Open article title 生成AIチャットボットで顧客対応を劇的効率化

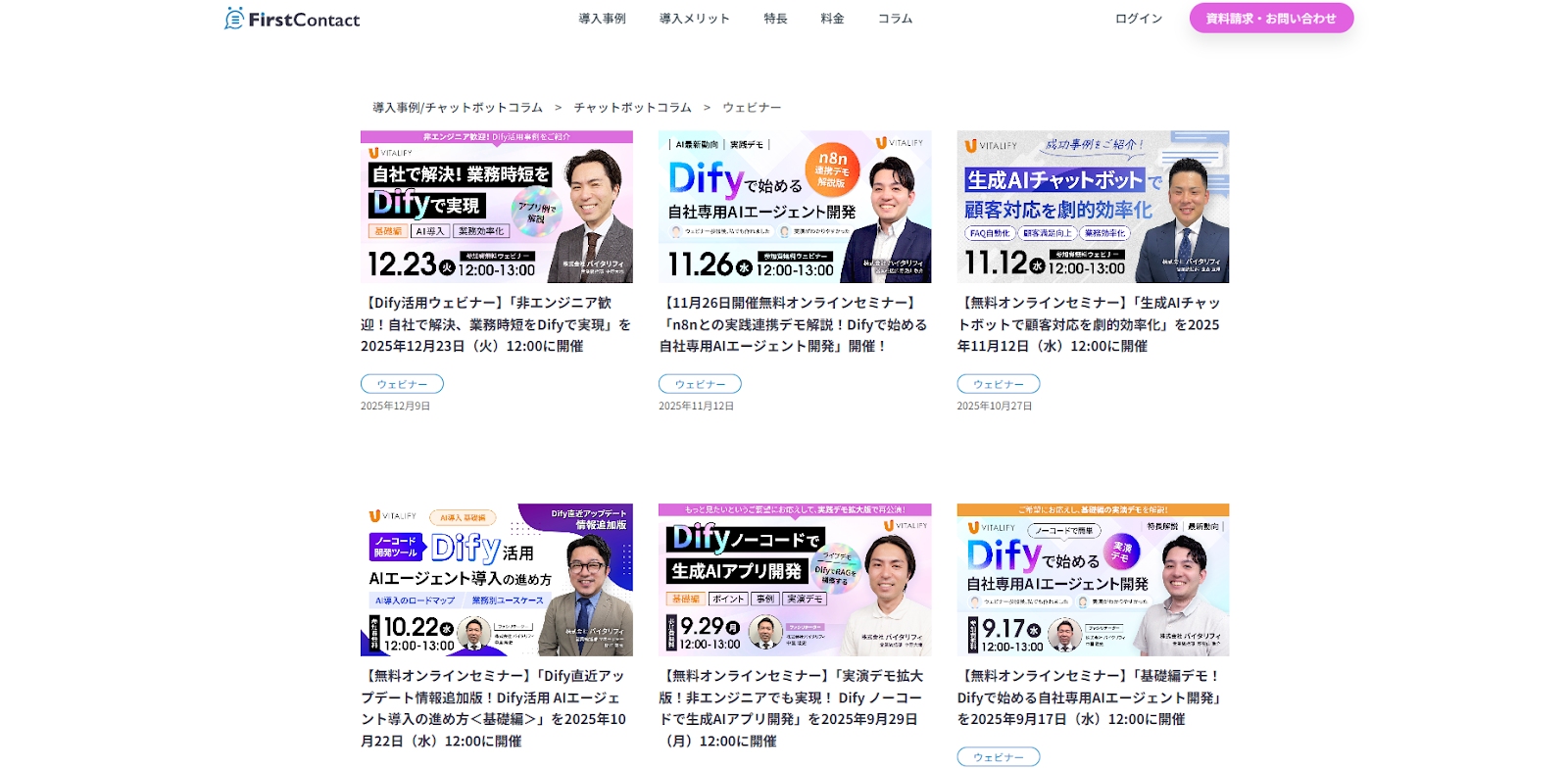pos(1090,324)
